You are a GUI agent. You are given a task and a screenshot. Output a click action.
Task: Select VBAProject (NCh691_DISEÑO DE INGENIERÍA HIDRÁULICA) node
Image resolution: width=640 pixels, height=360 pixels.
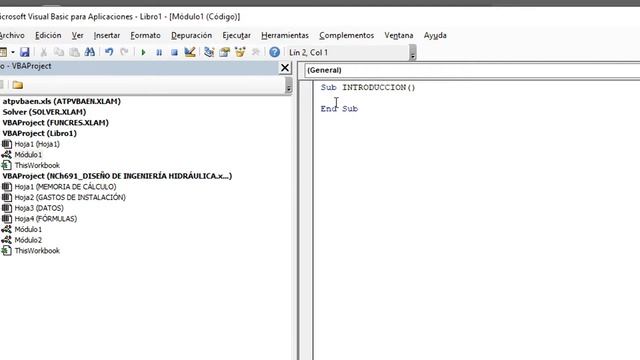pyautogui.click(x=117, y=176)
